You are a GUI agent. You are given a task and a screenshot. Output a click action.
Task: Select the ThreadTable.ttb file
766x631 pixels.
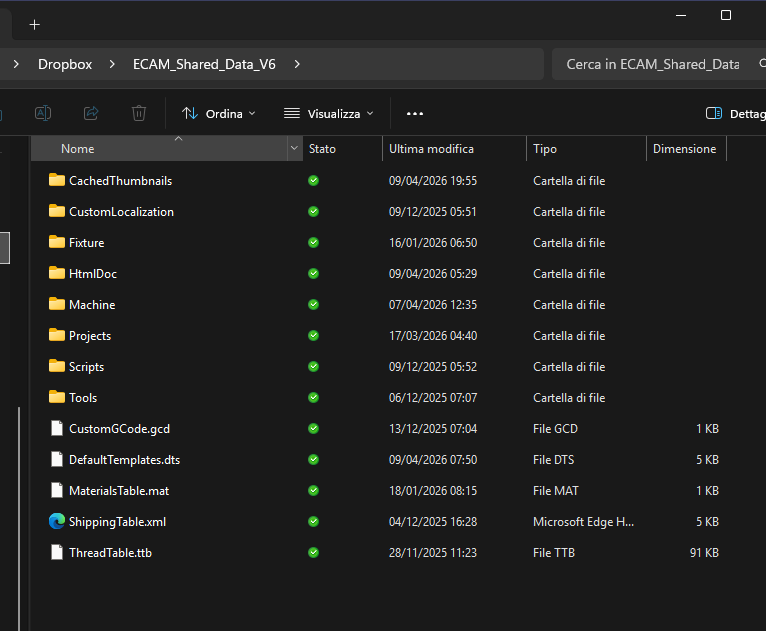pyautogui.click(x=110, y=552)
